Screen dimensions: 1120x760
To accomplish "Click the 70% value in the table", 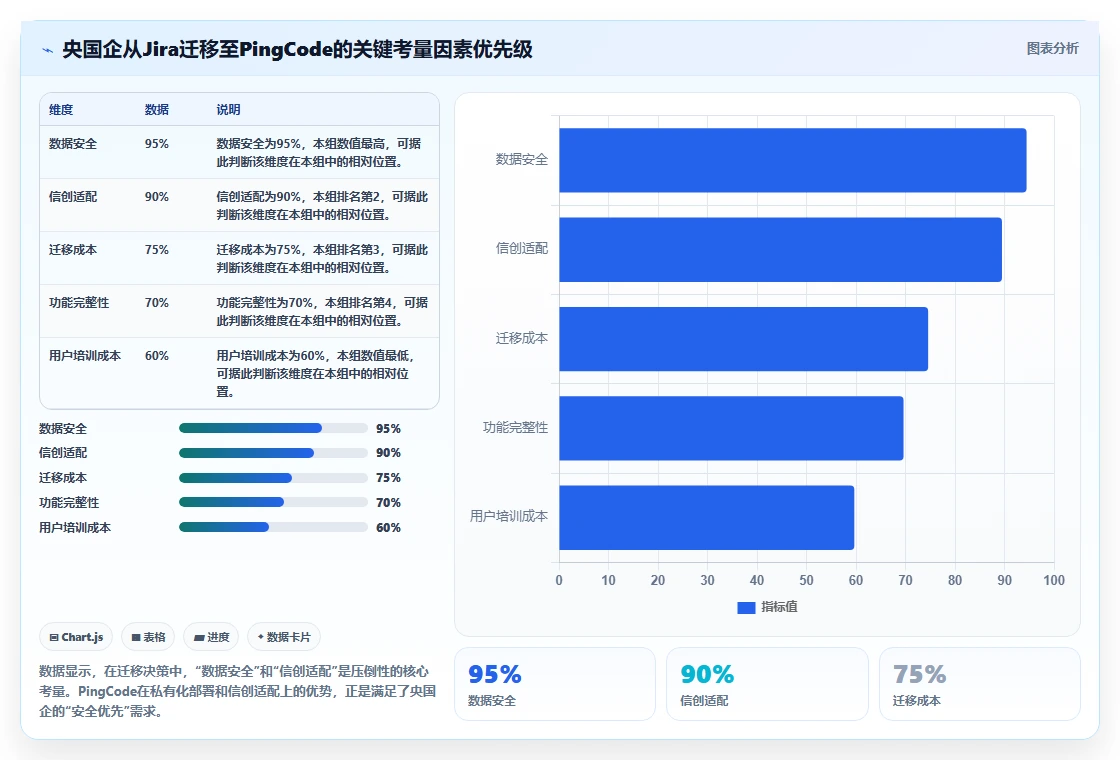I will (x=156, y=302).
